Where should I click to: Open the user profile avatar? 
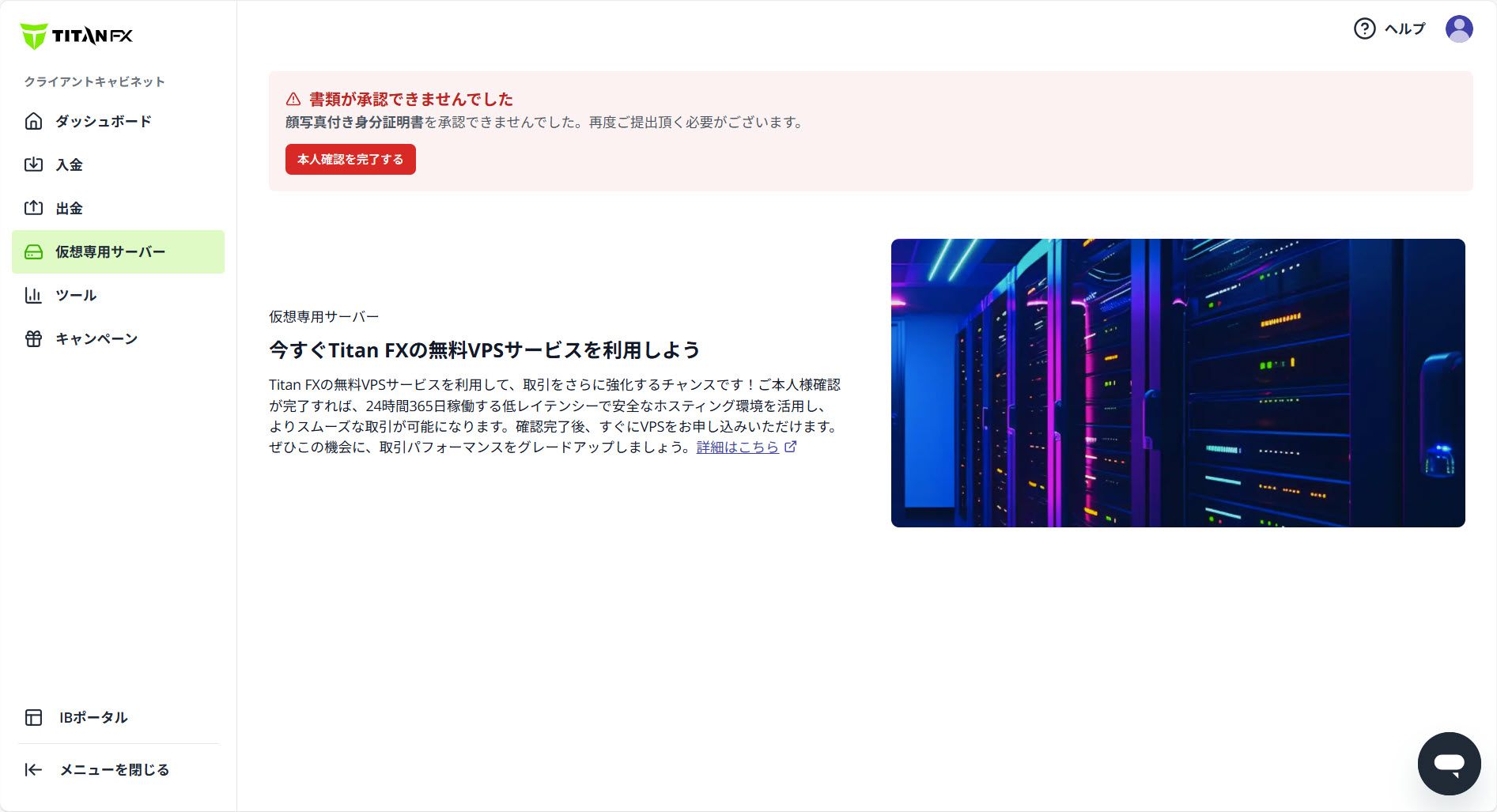coord(1460,28)
